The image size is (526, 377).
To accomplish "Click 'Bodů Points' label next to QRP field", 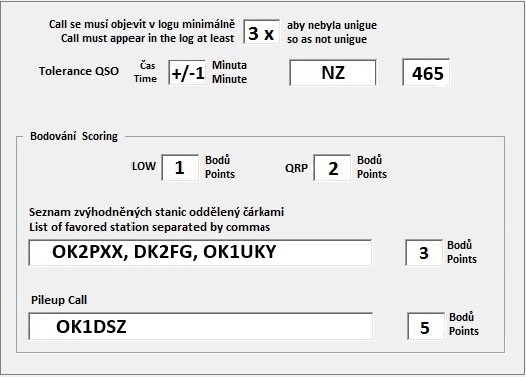I will [x=372, y=167].
